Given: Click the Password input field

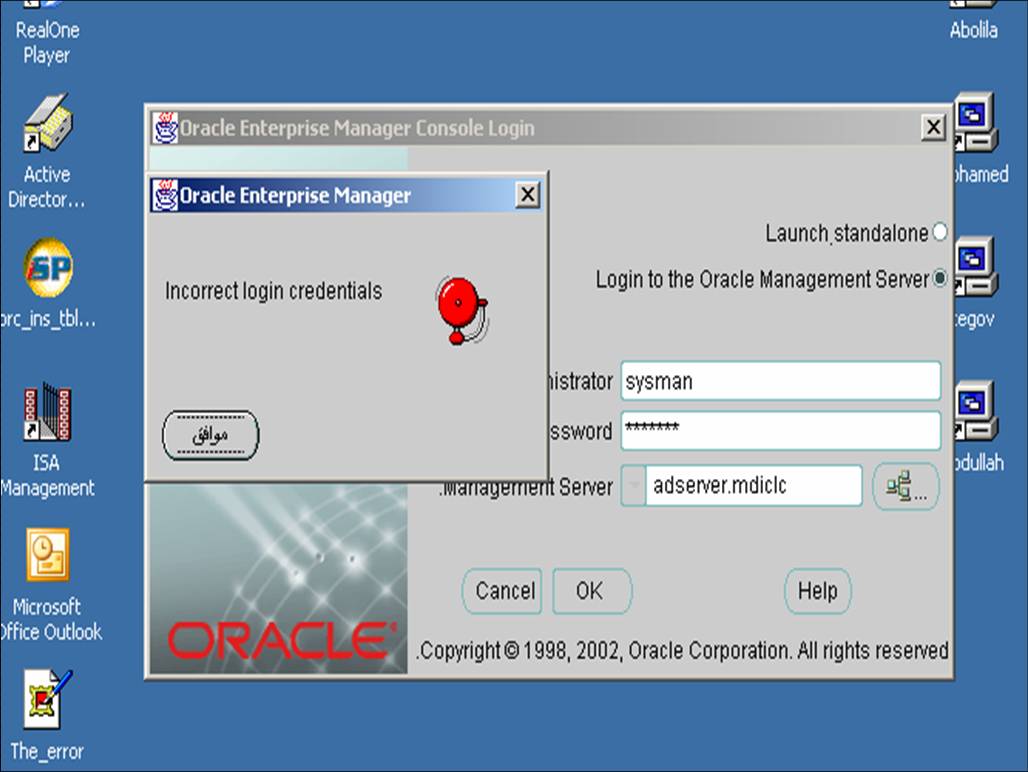Looking at the screenshot, I should tap(780, 431).
